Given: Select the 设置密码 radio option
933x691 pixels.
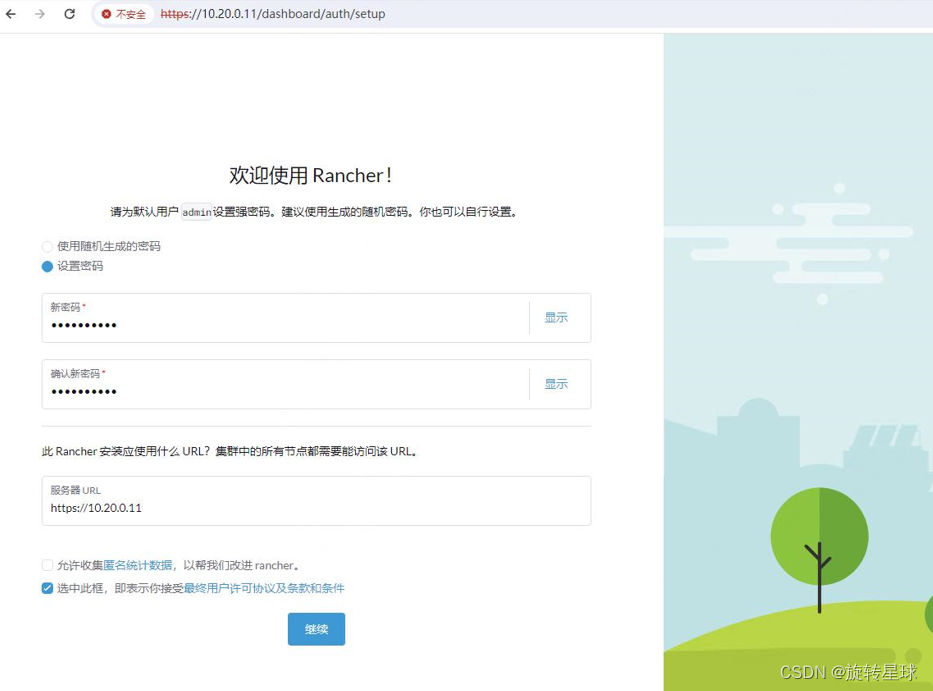Looking at the screenshot, I should [x=47, y=266].
